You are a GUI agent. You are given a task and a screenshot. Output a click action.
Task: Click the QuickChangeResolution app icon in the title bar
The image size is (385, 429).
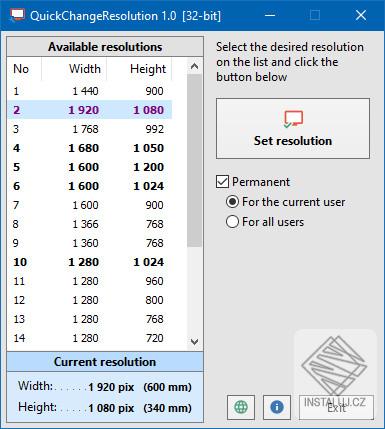point(17,15)
